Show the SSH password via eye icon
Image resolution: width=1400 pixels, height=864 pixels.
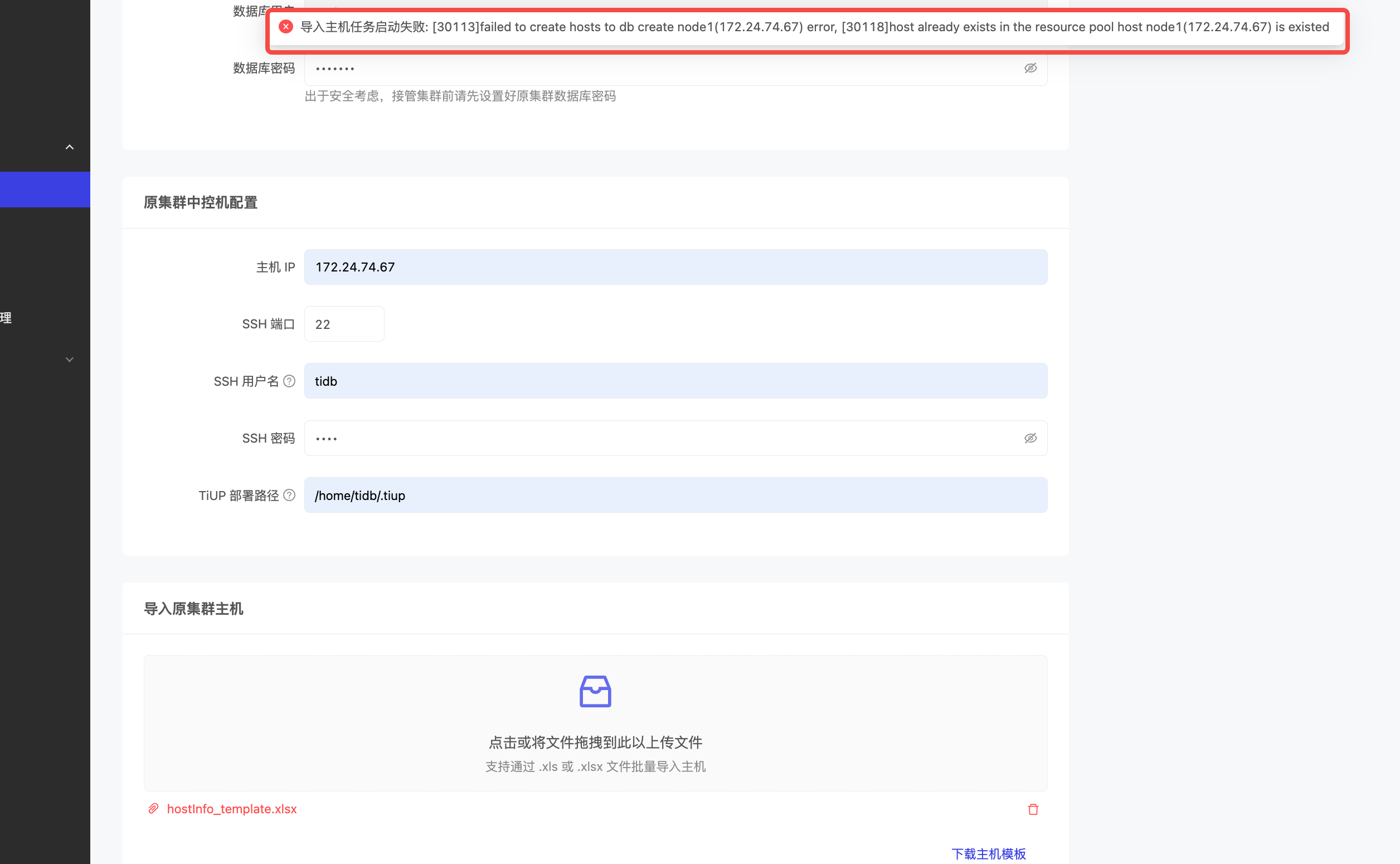click(x=1030, y=438)
